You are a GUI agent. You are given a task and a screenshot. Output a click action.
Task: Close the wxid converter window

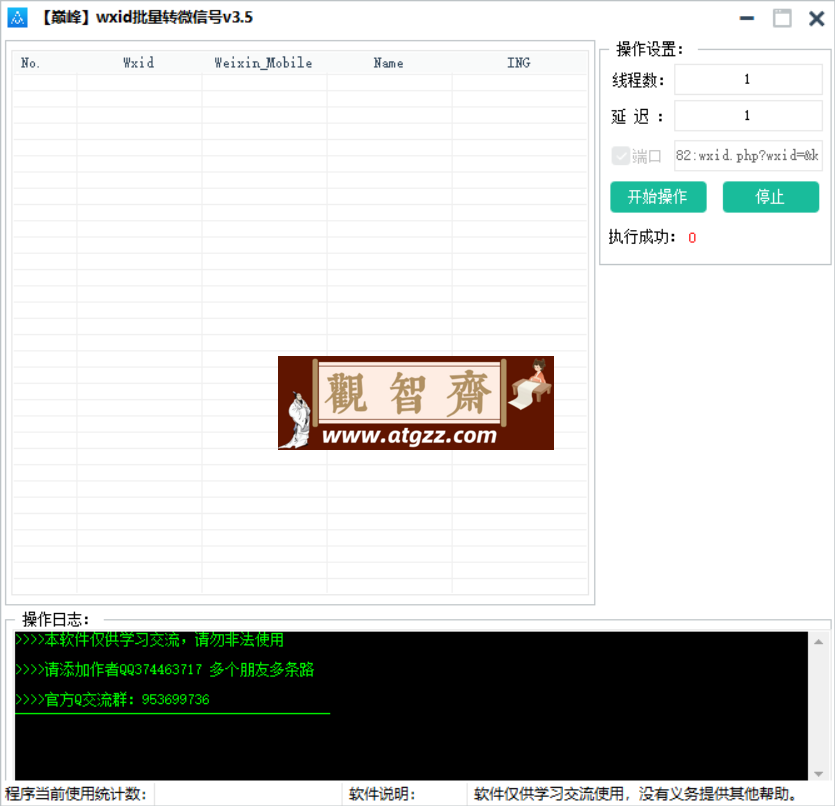(816, 18)
